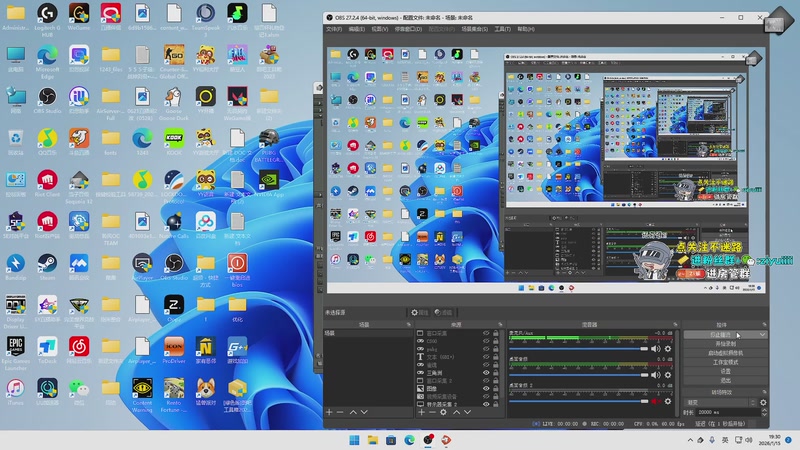Toggle visibility eye of 图像 source
This screenshot has width=800, height=450.
click(486, 389)
